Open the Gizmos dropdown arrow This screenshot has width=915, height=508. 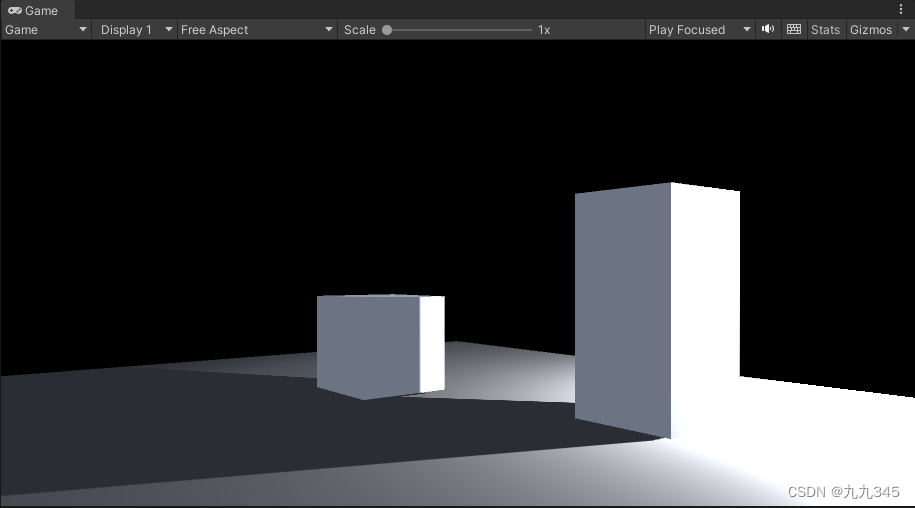[x=906, y=30]
